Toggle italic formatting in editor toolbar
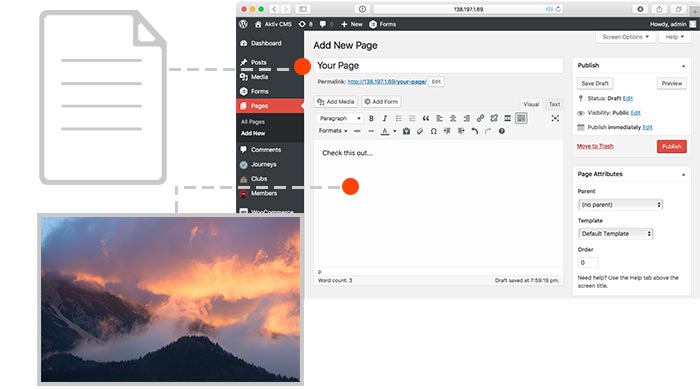The height and width of the screenshot is (389, 700). click(384, 118)
